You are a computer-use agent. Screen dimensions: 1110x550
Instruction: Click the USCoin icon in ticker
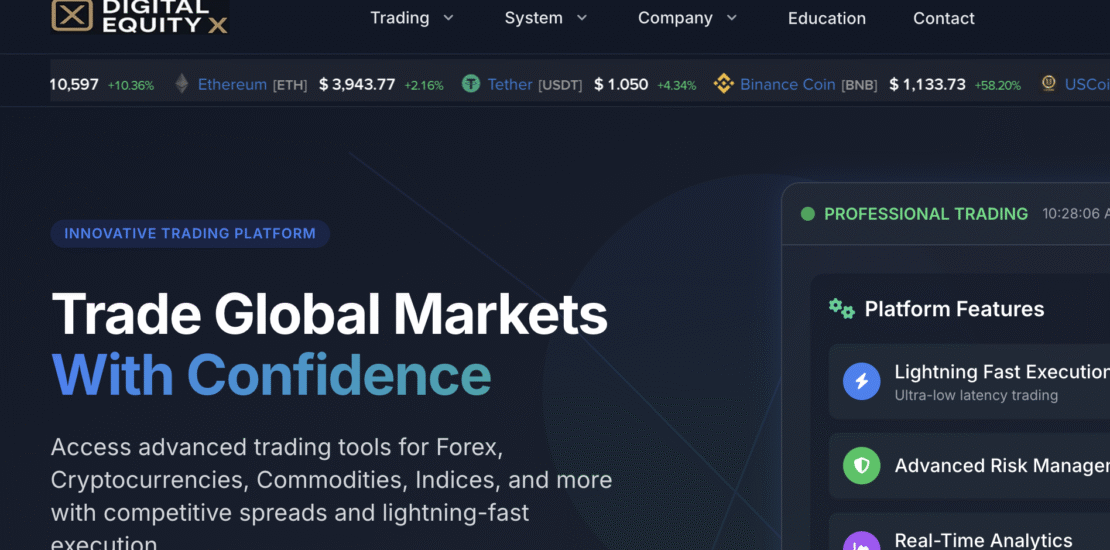[x=1048, y=84]
